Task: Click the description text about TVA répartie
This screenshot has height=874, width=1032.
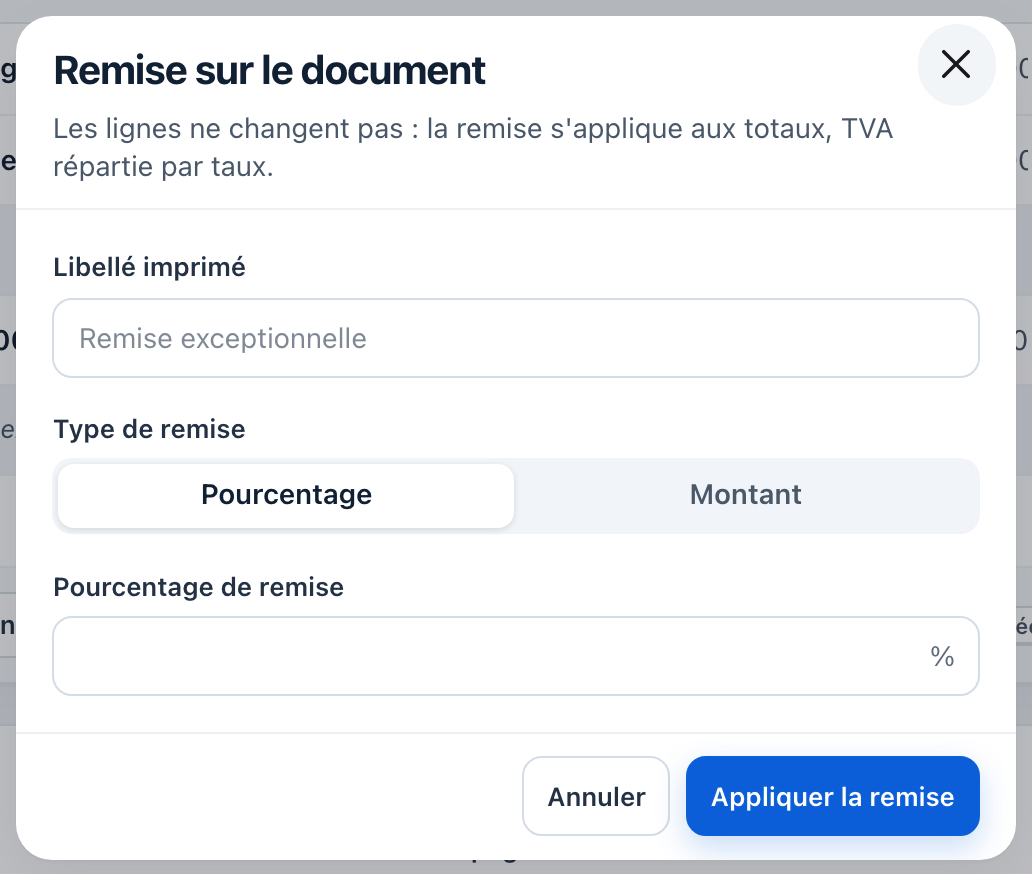Action: [x=473, y=147]
